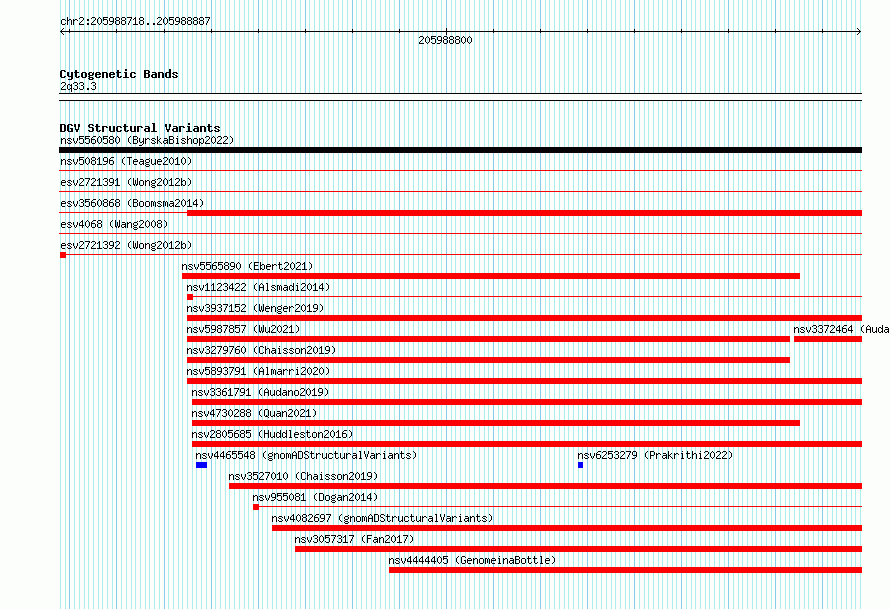Select the nsv3937152 red bar
890x609 pixels.
point(524,318)
